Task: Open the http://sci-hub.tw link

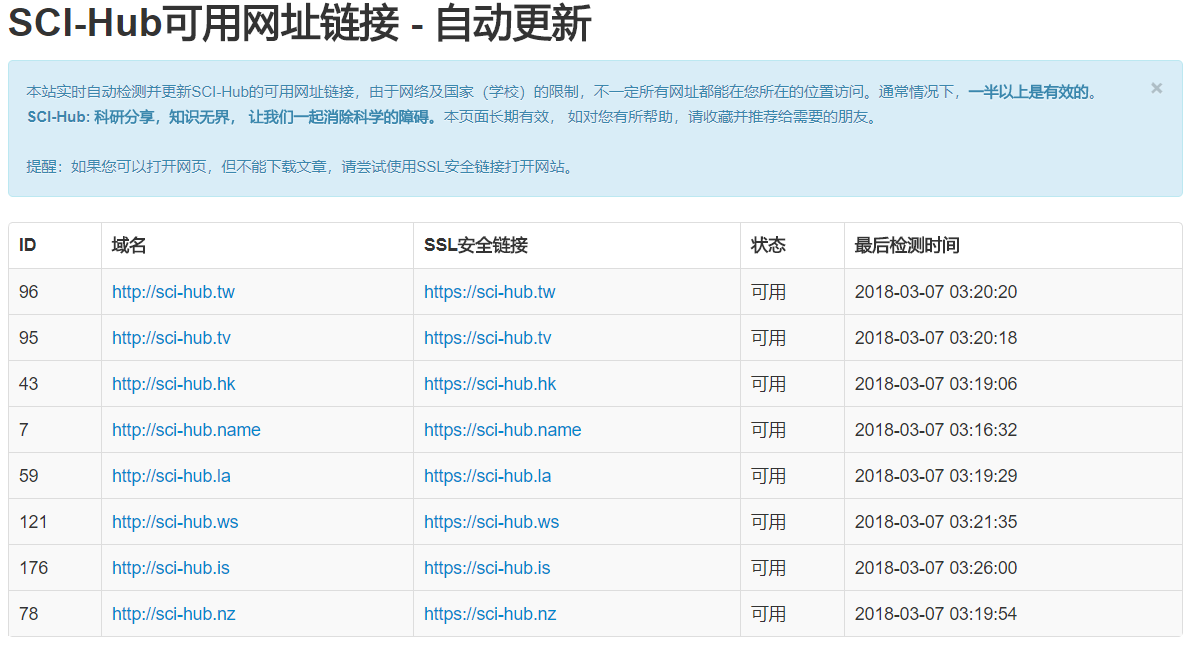Action: tap(173, 291)
